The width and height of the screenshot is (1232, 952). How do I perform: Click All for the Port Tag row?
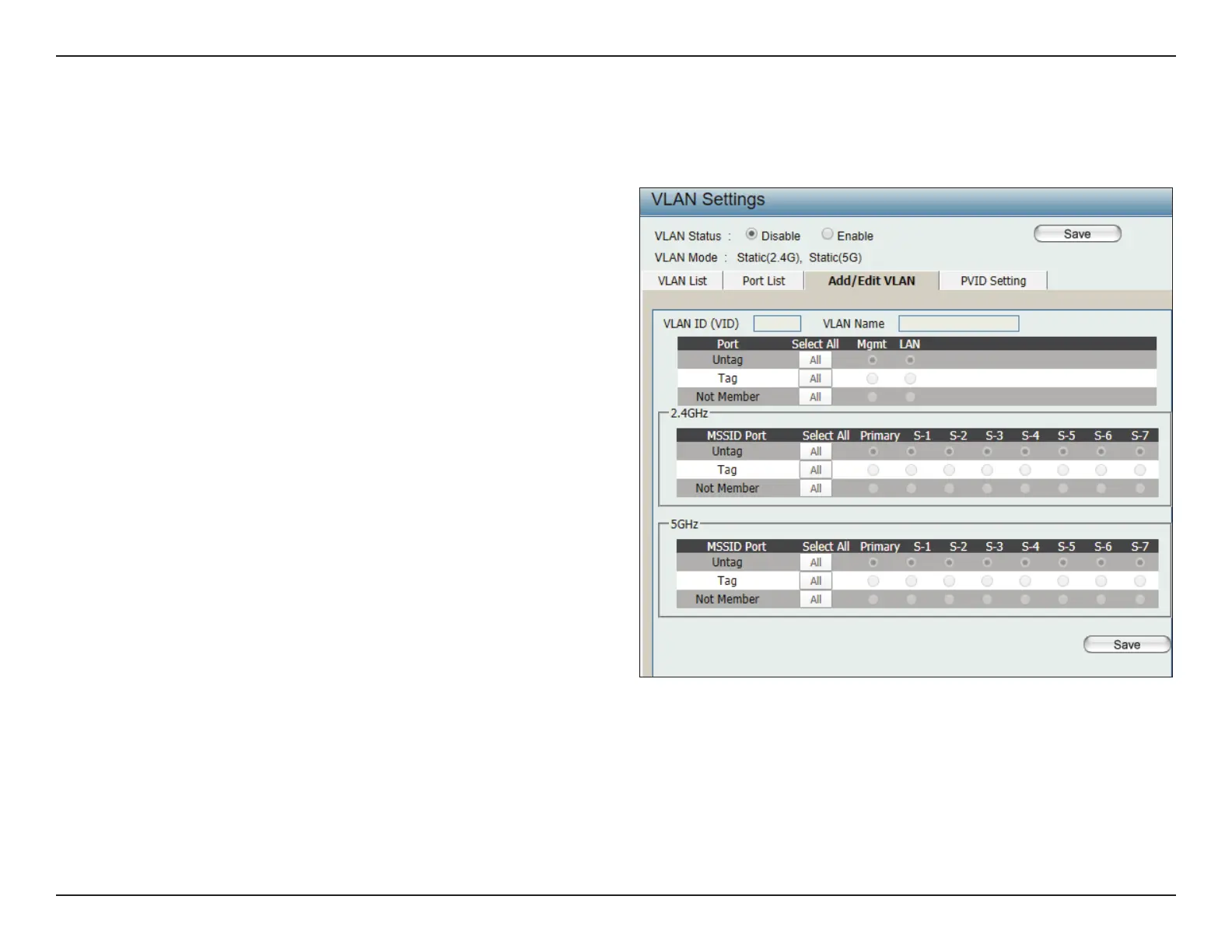pyautogui.click(x=815, y=379)
